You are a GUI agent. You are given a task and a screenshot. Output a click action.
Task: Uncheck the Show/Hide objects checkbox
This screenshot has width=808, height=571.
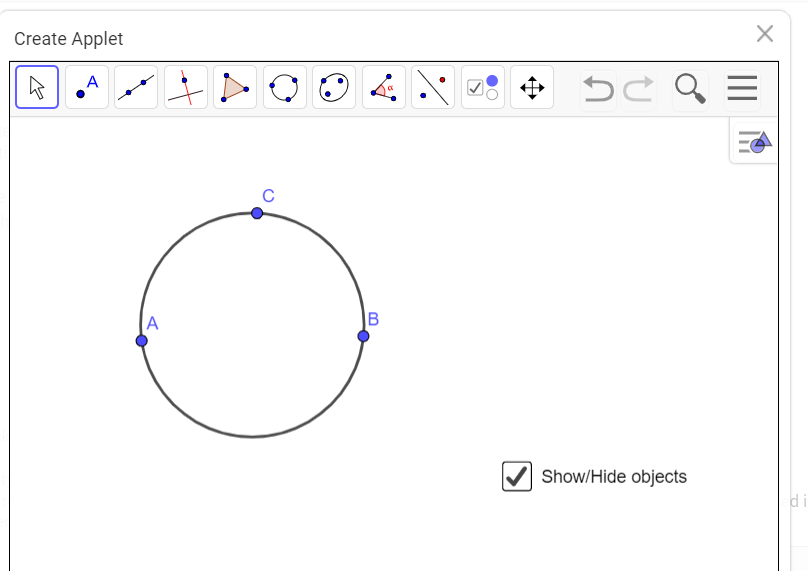517,476
